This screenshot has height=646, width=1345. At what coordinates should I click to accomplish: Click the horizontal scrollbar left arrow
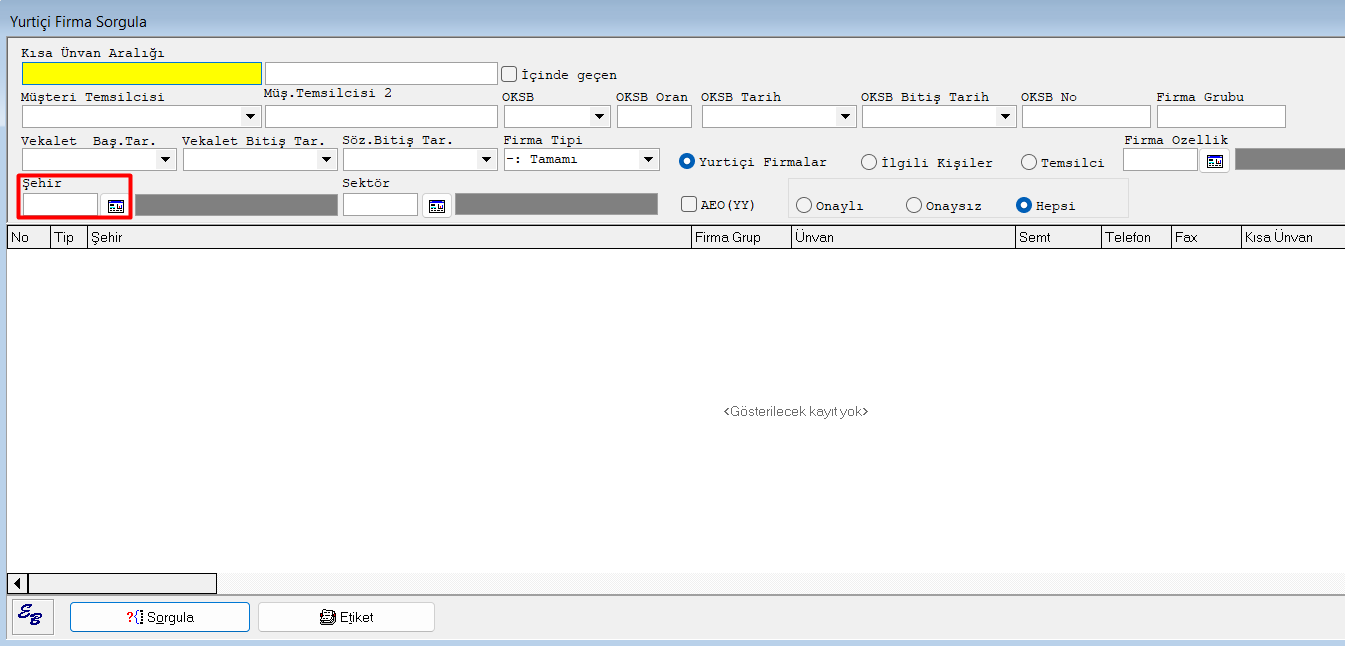17,583
